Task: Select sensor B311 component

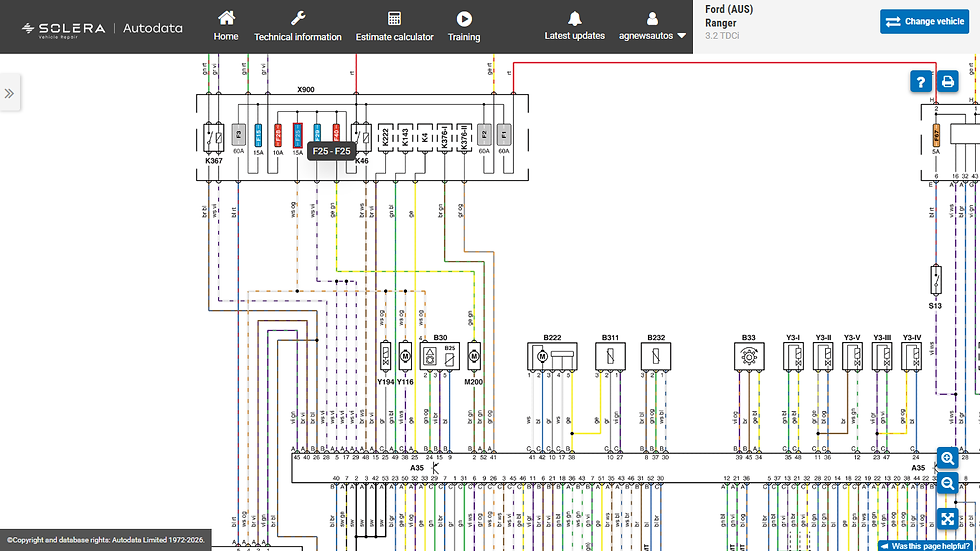Action: coord(610,357)
